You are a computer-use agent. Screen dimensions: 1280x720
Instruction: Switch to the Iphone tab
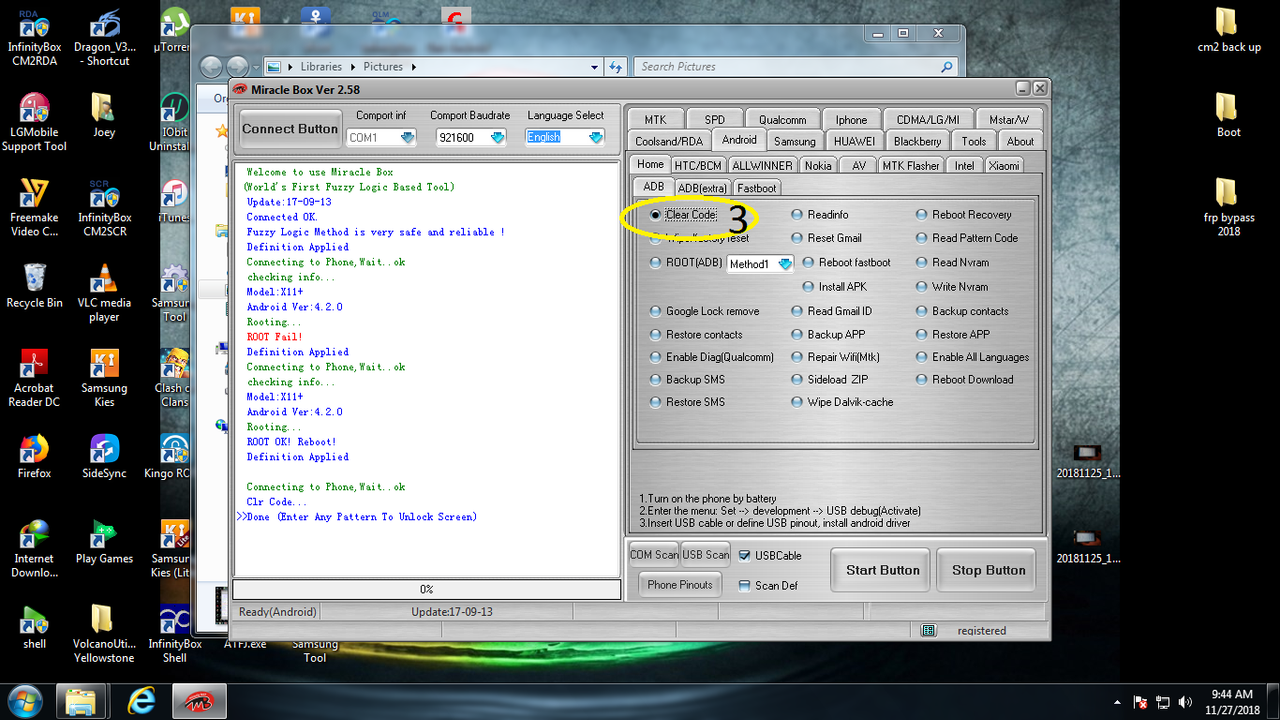click(x=852, y=119)
